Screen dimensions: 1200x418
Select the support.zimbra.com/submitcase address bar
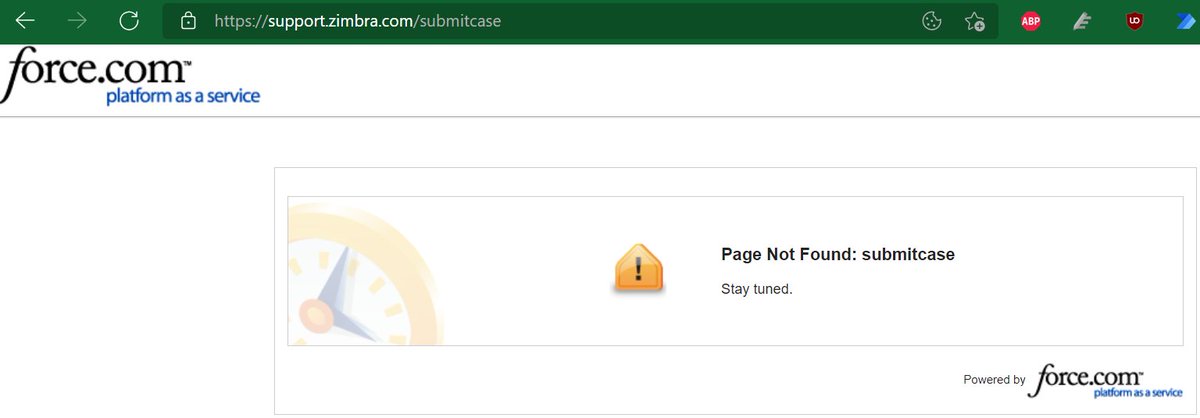point(580,20)
